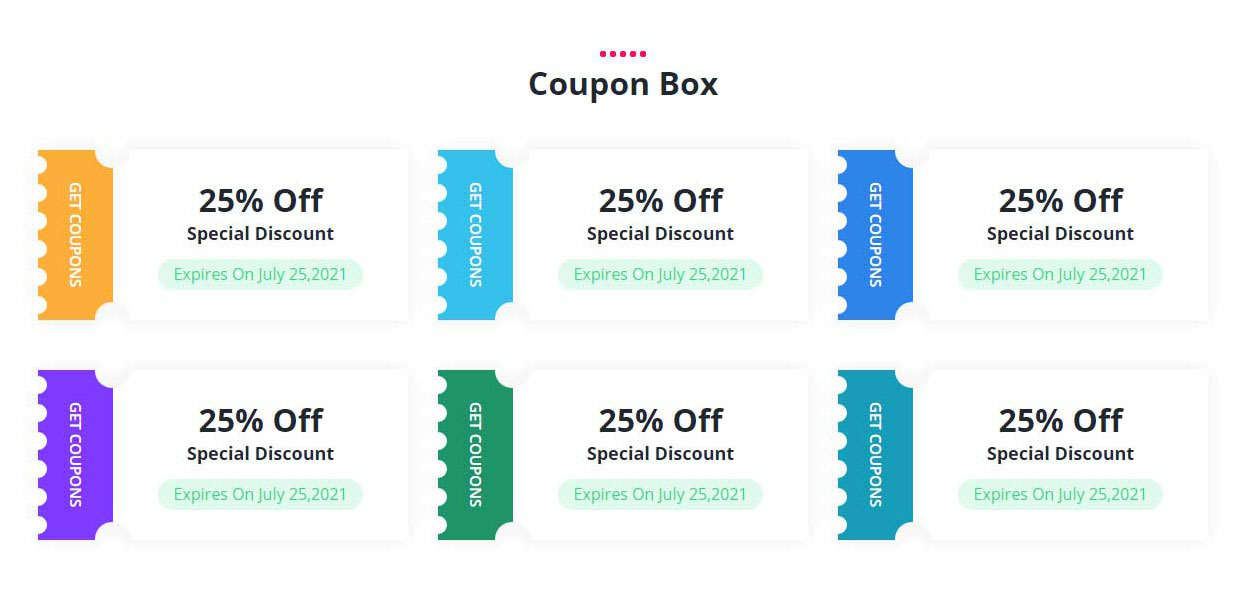The width and height of the screenshot is (1246, 601).
Task: Select the expiry badge on the royal blue coupon
Action: coord(1060,274)
